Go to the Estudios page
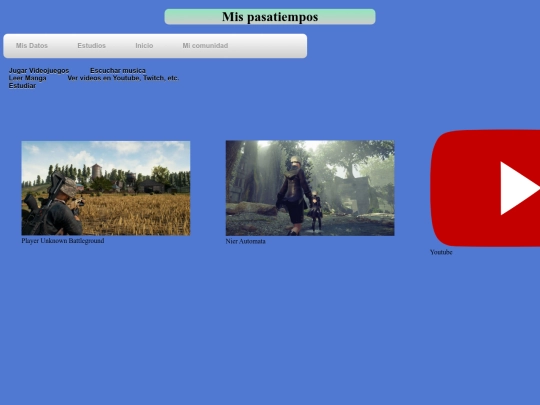The height and width of the screenshot is (405, 540). click(92, 45)
